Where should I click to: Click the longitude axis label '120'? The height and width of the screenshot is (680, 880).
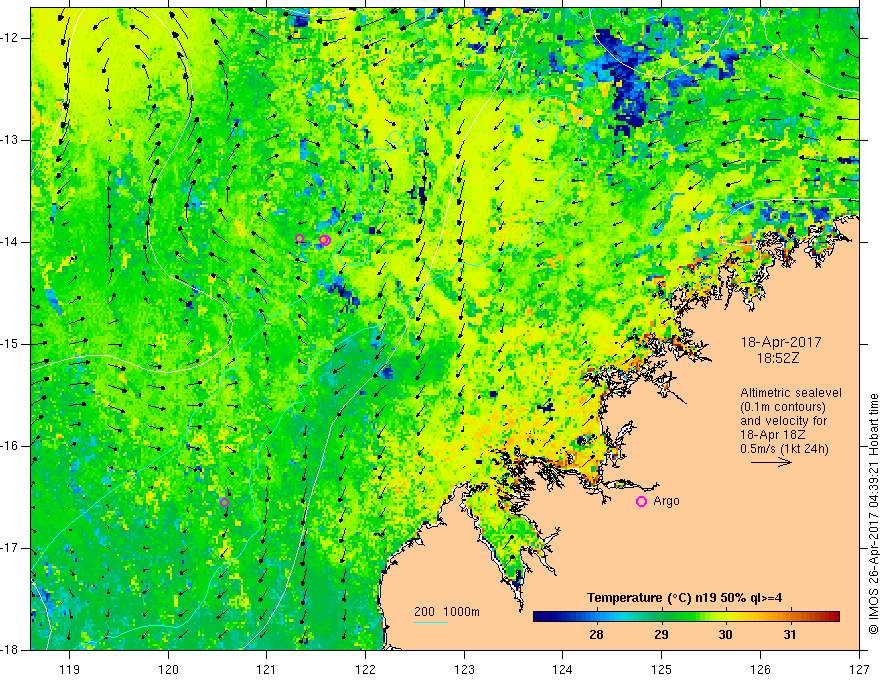click(168, 669)
